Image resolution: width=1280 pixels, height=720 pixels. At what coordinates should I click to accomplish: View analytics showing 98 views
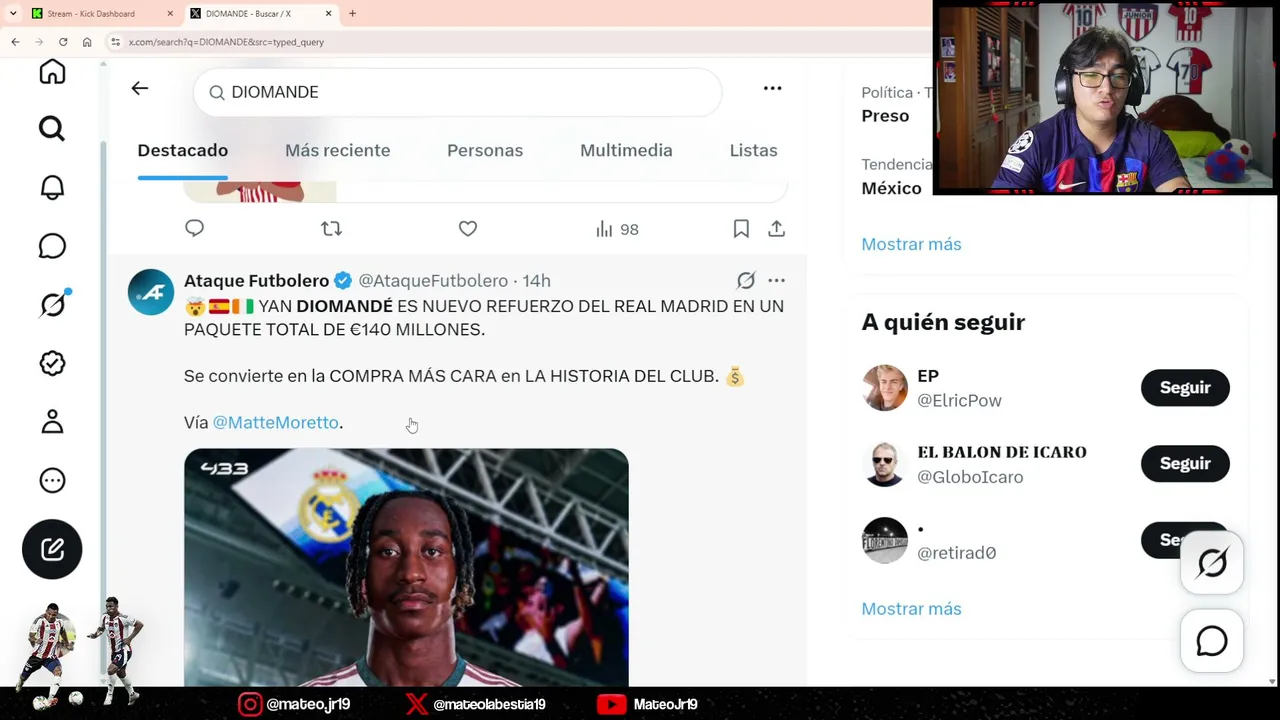tap(616, 229)
